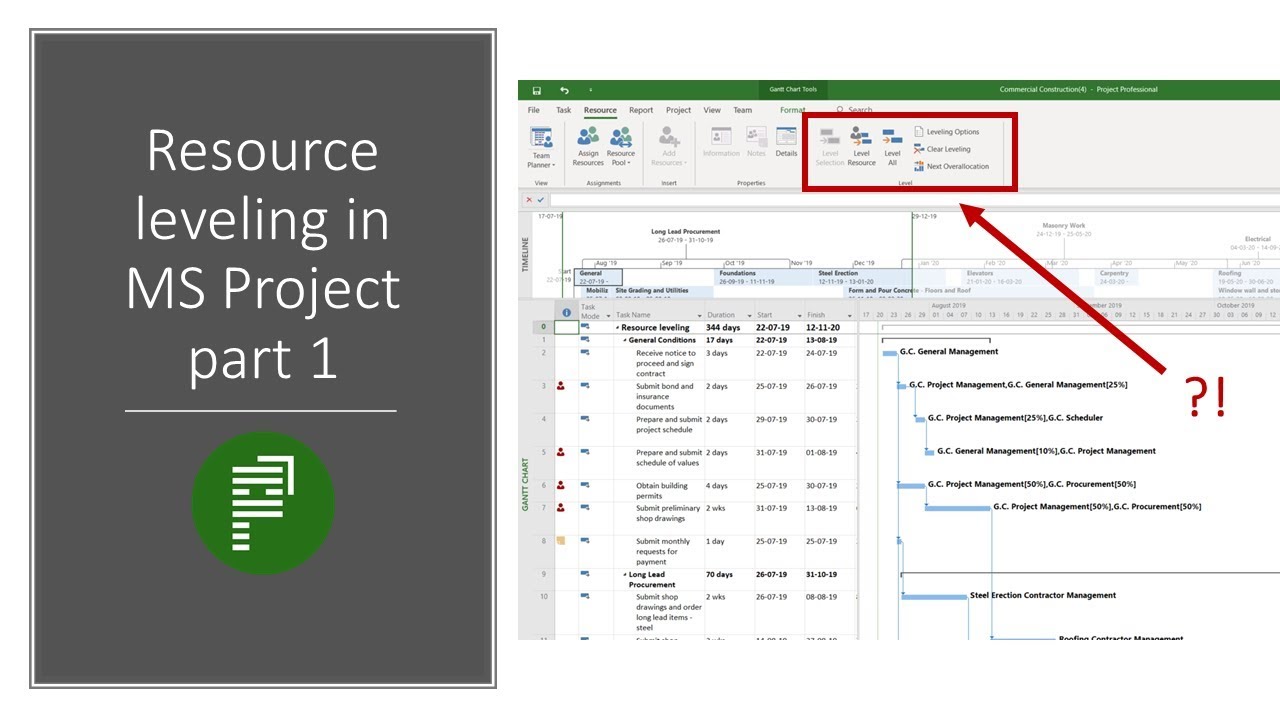Image resolution: width=1280 pixels, height=720 pixels.
Task: Switch to the Team ribbon tab
Action: 742,110
